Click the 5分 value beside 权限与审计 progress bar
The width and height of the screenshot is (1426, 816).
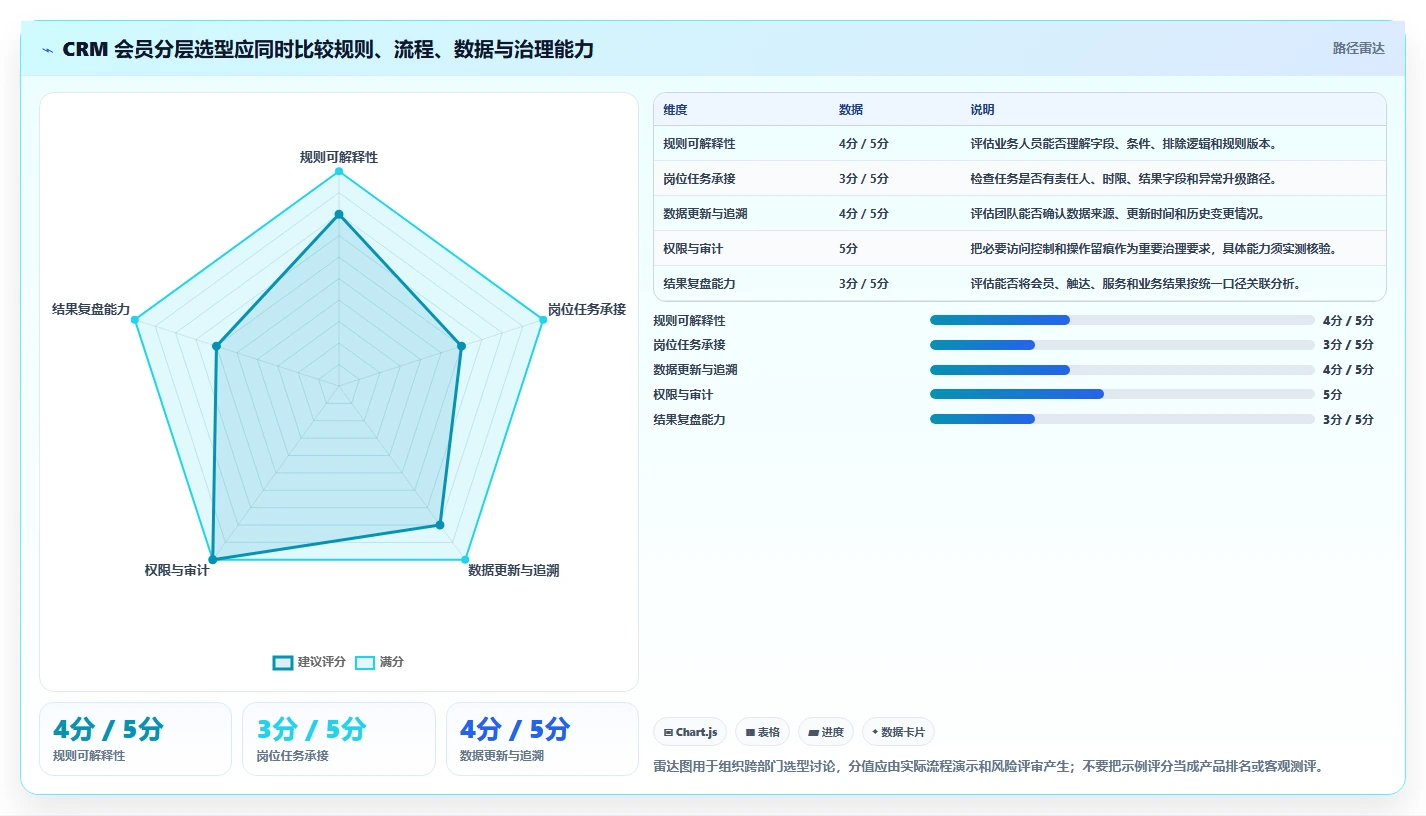1332,394
